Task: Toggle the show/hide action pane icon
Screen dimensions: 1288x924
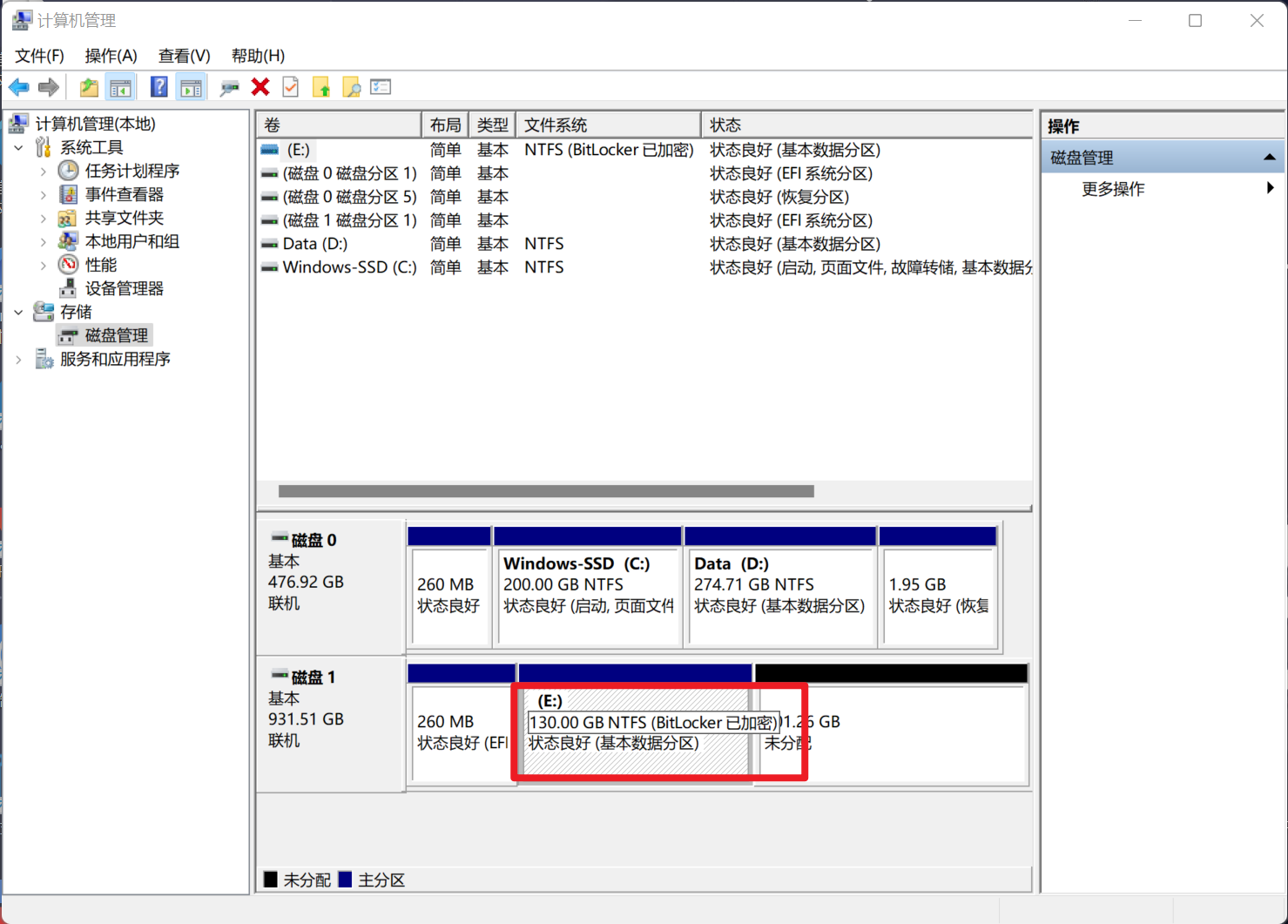Action: tap(191, 87)
